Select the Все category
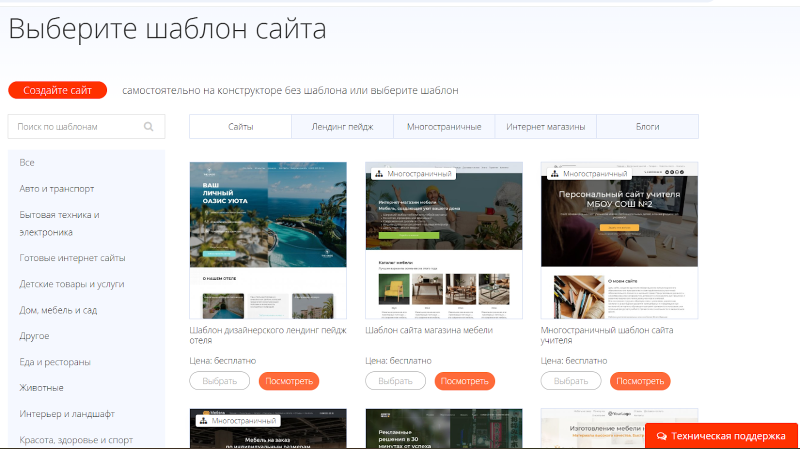Viewport: 800px width, 449px height. (x=27, y=163)
